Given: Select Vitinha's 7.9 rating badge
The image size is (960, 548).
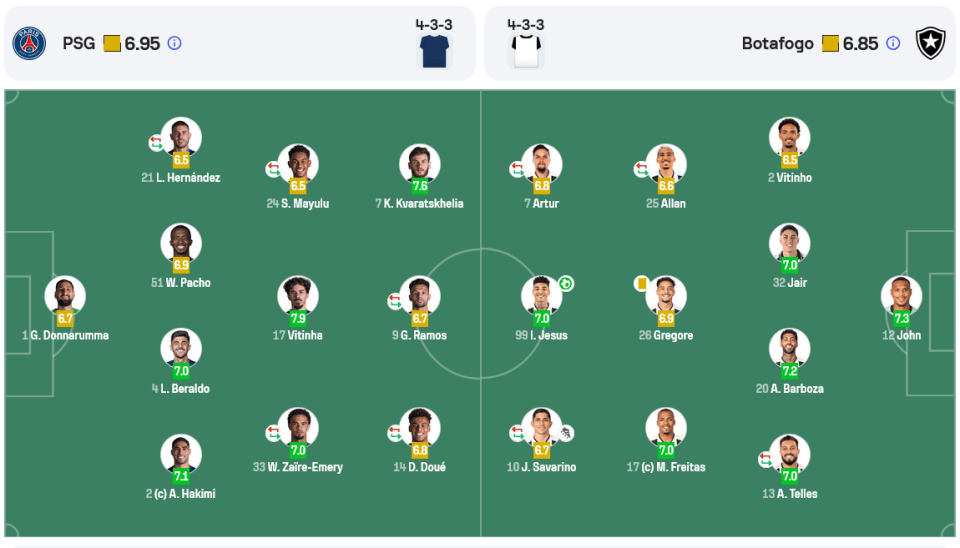Looking at the screenshot, I should tap(298, 319).
